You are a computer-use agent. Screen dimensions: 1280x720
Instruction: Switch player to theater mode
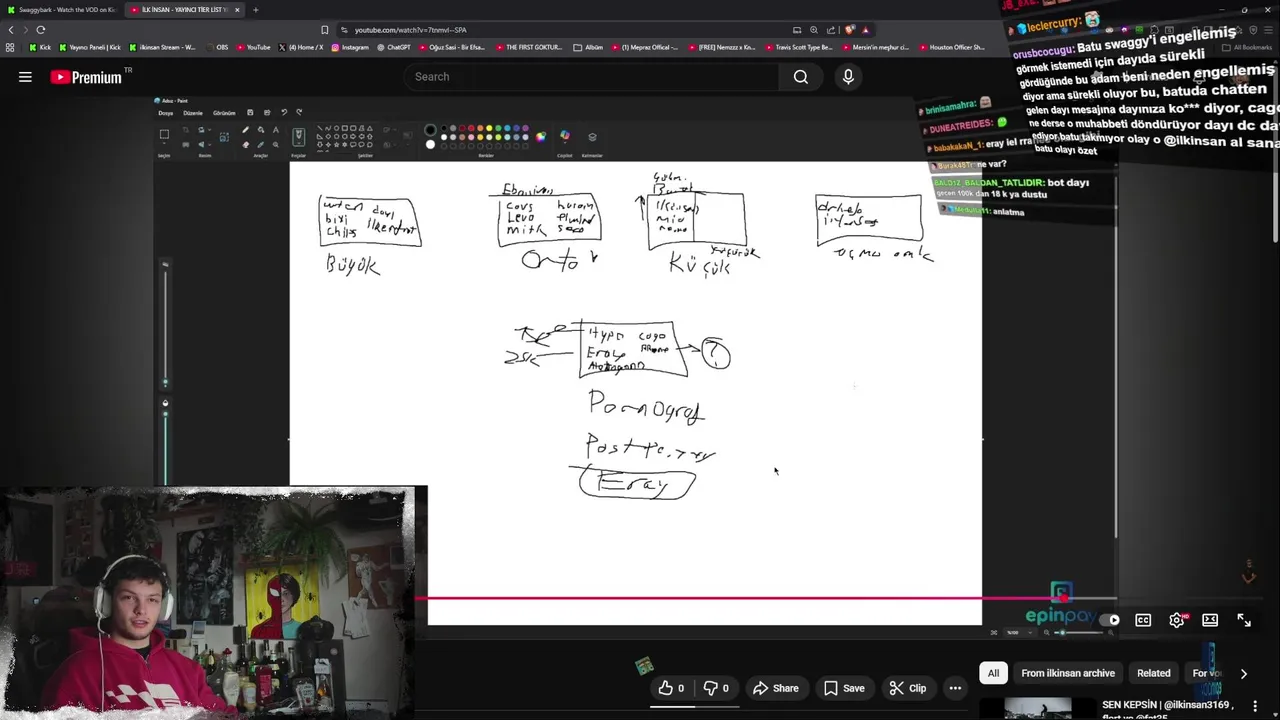(1210, 620)
